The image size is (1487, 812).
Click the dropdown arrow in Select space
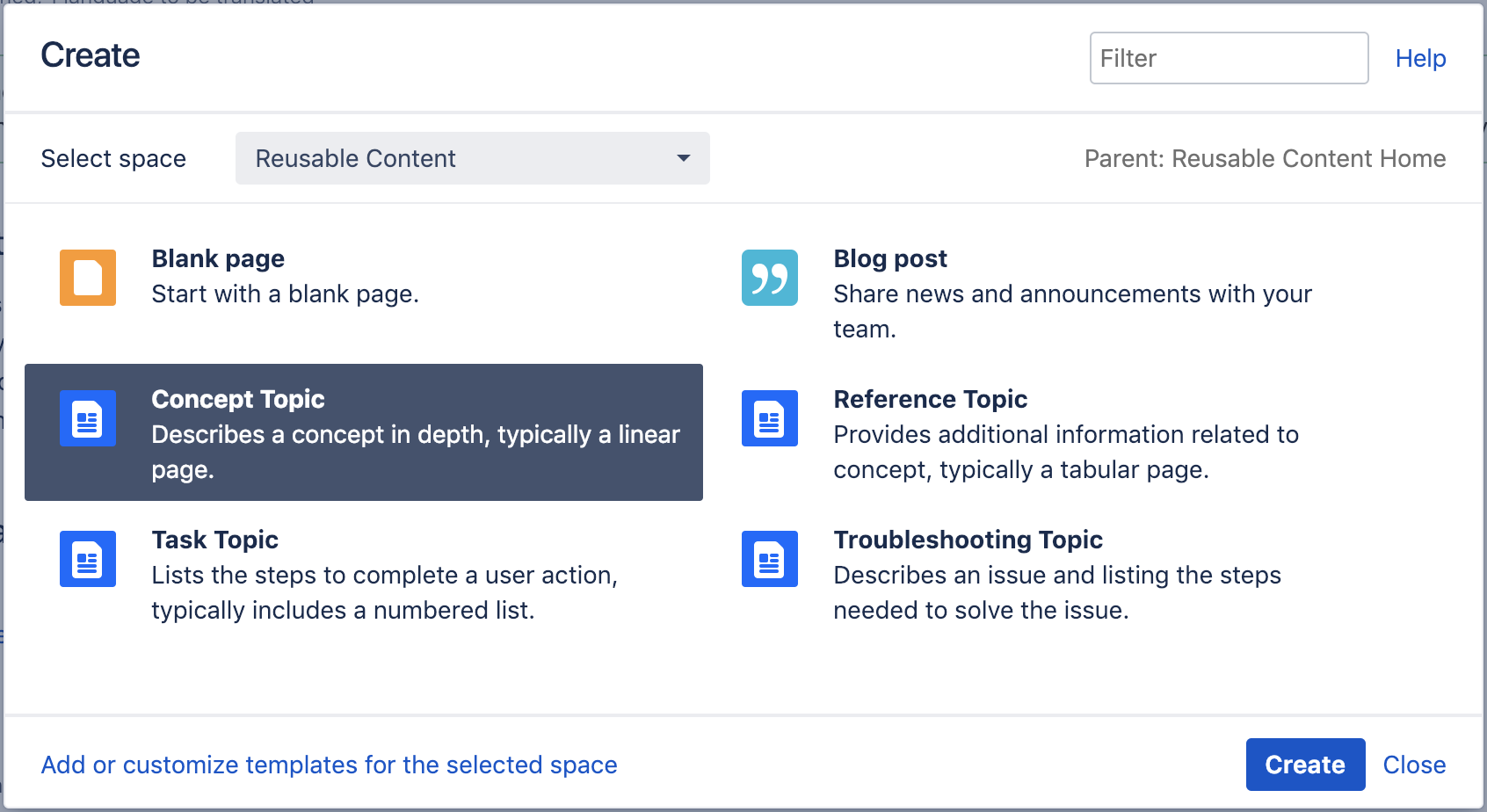(x=683, y=158)
